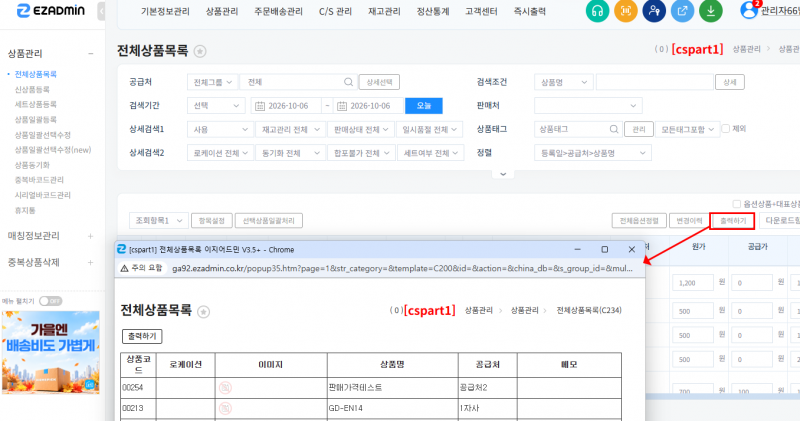Open 판매상태 전체 dropdown
Image resolution: width=800 pixels, height=421 pixels.
tap(361, 130)
